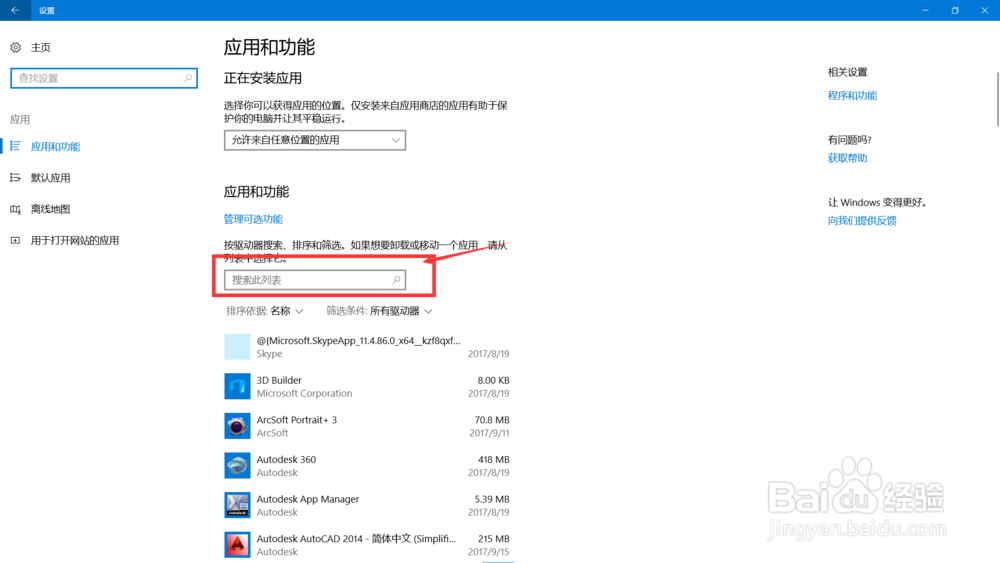Screen dimensions: 1000x563
Task: Click magnifier in app list search box
Action: point(396,279)
